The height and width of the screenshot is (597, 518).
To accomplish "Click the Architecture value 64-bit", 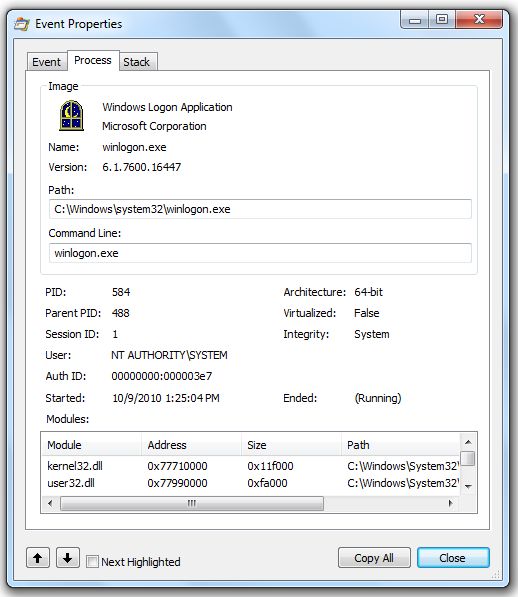I will tap(368, 292).
